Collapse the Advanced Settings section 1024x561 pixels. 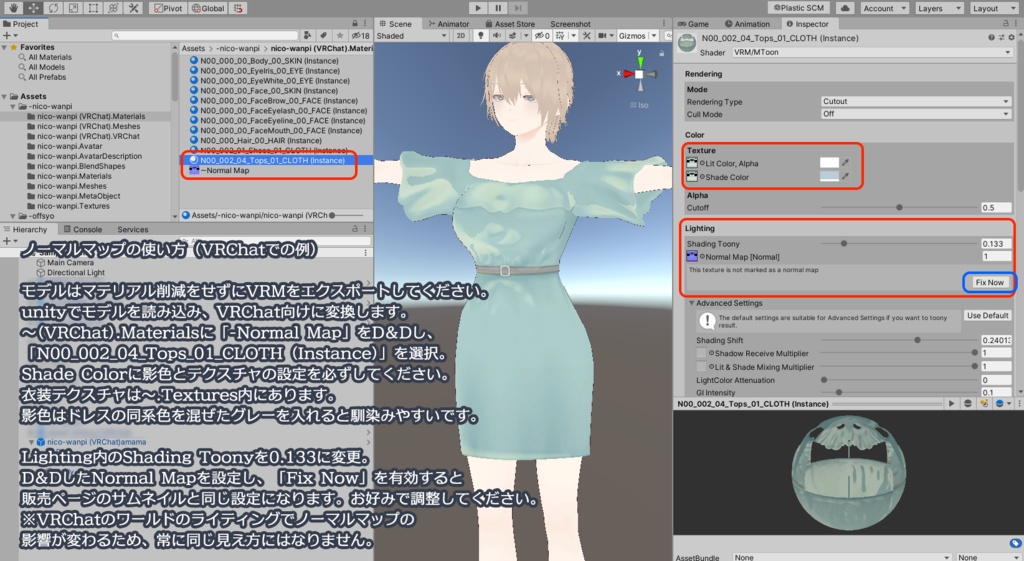(x=692, y=303)
